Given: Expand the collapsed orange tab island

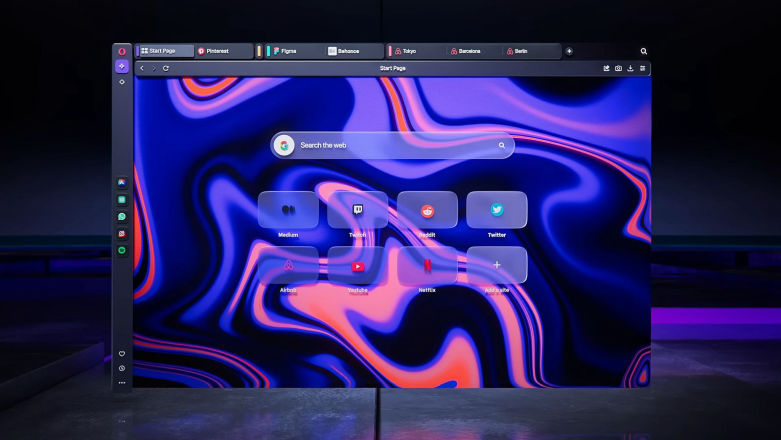Looking at the screenshot, I should [x=259, y=51].
